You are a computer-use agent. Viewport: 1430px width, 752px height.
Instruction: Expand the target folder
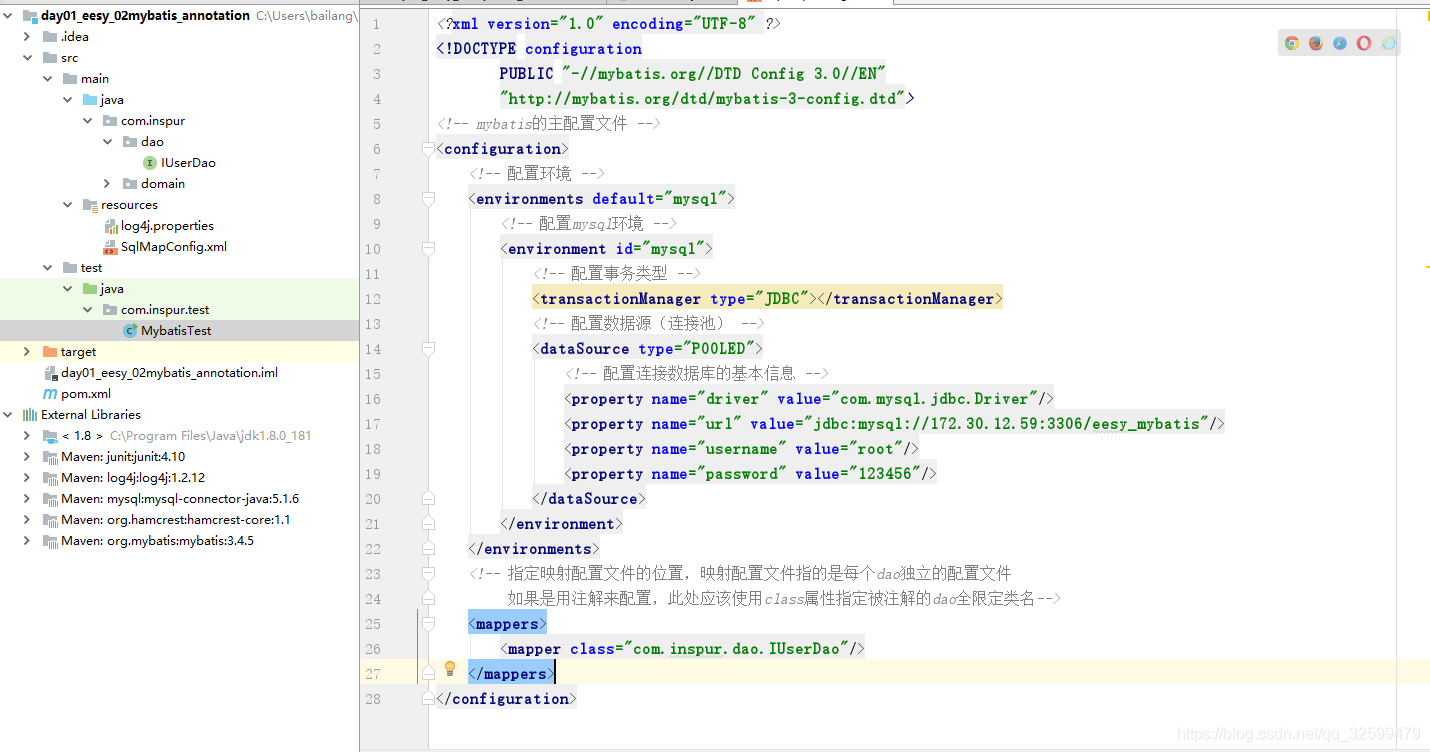28,352
